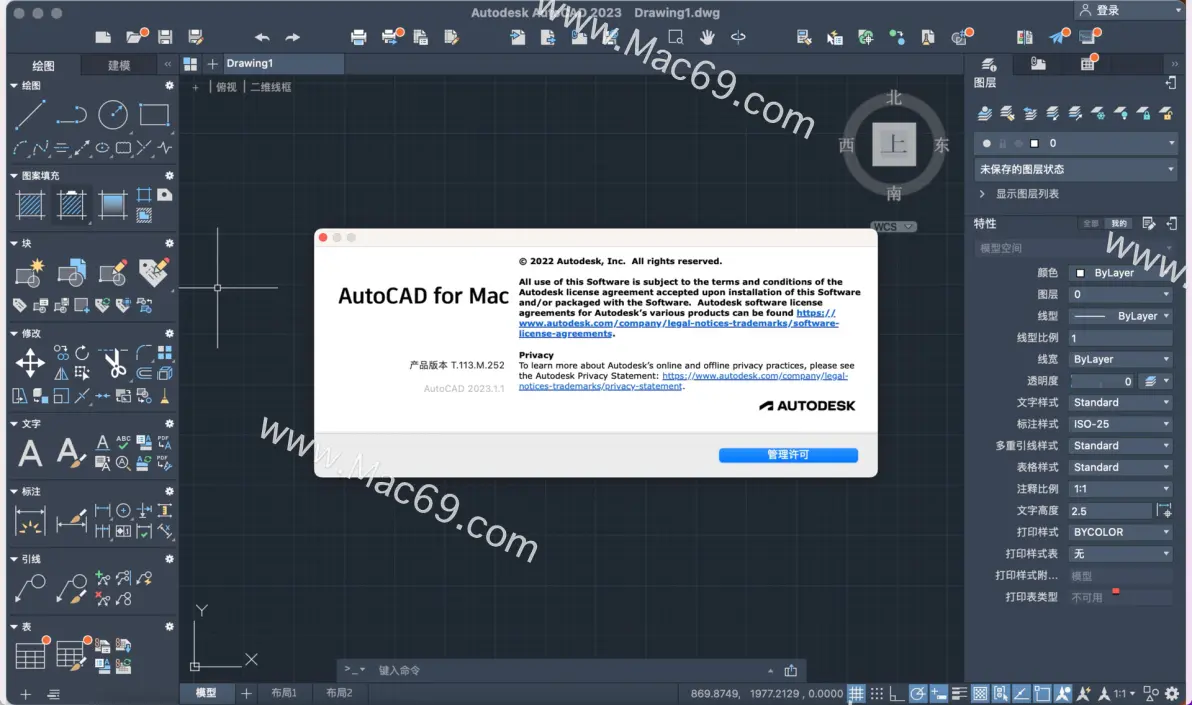Open the 打印样式 BYCOLOR dropdown
Screen dimensions: 1192x705
coord(1120,532)
